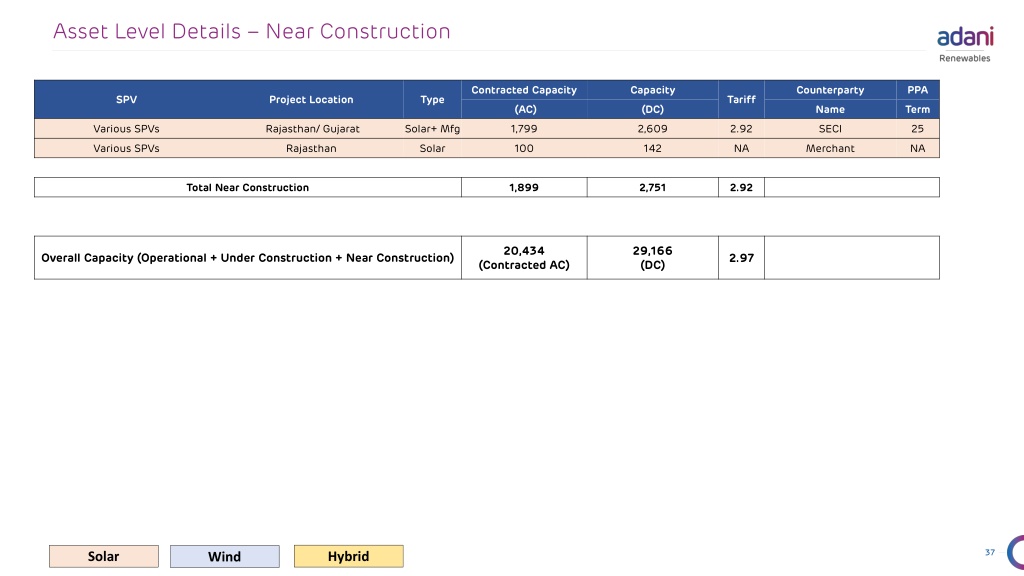
Task: Select the 1,899 total AC value
Action: click(524, 187)
